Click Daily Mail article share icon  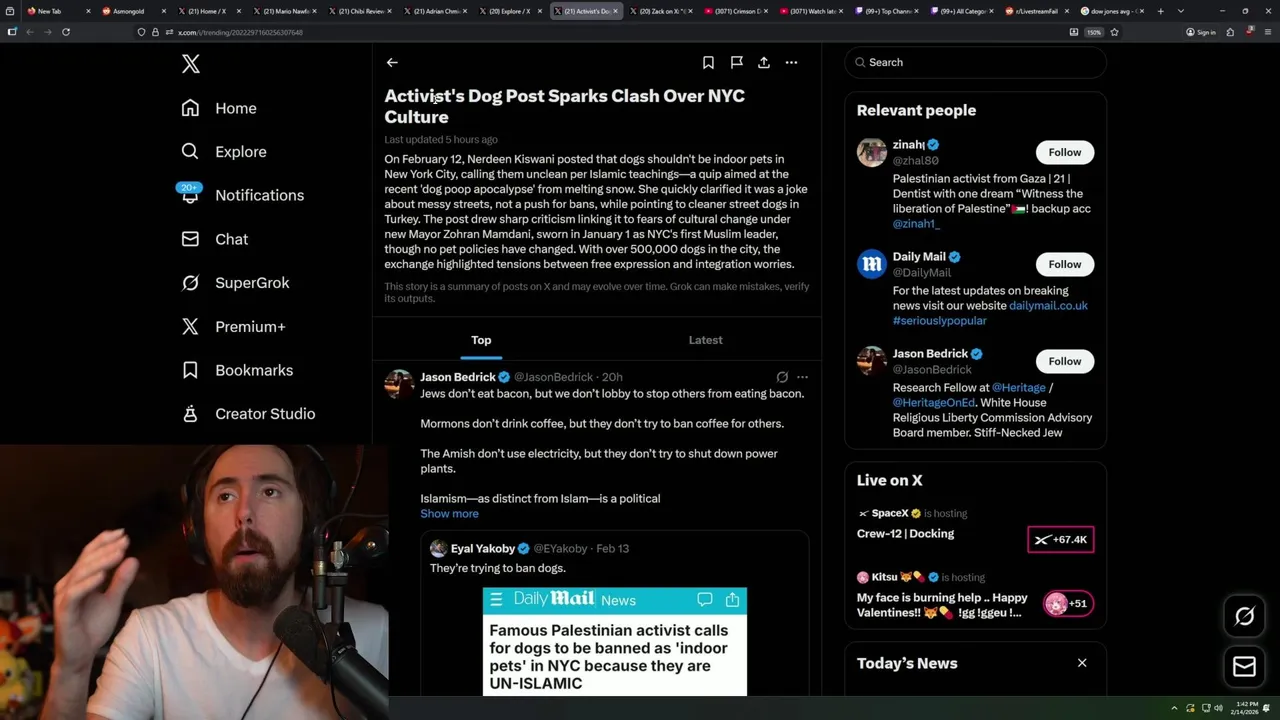point(732,600)
